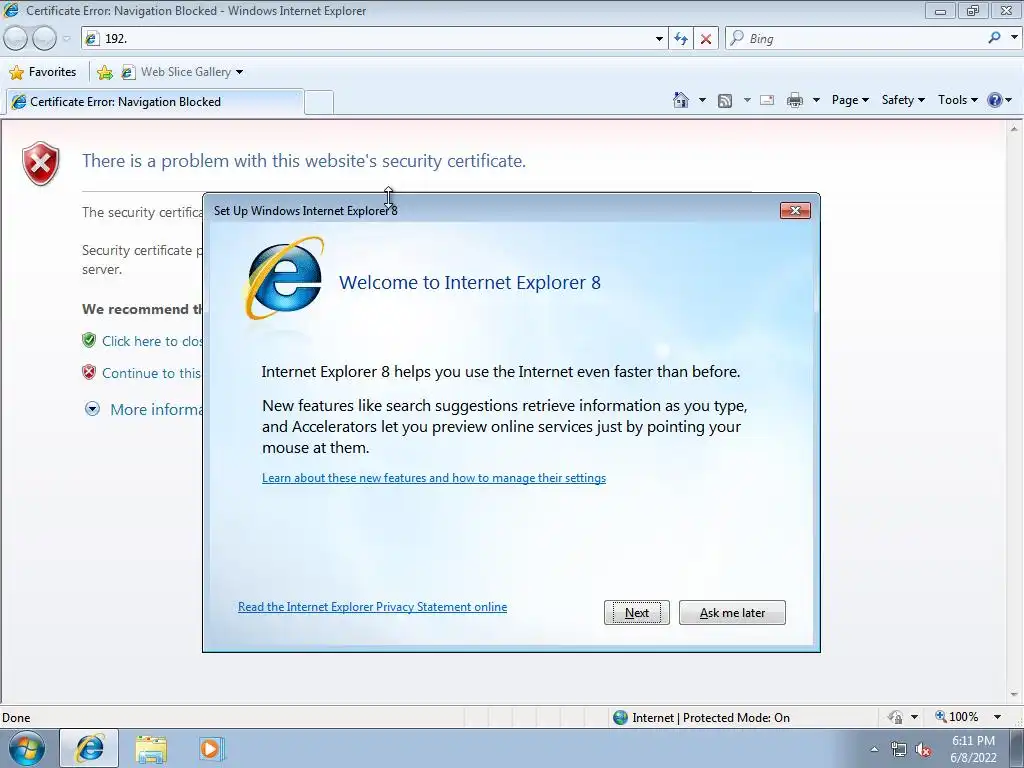Screen dimensions: 1024x768
Task: Click the Click here to close link
Action: (152, 341)
